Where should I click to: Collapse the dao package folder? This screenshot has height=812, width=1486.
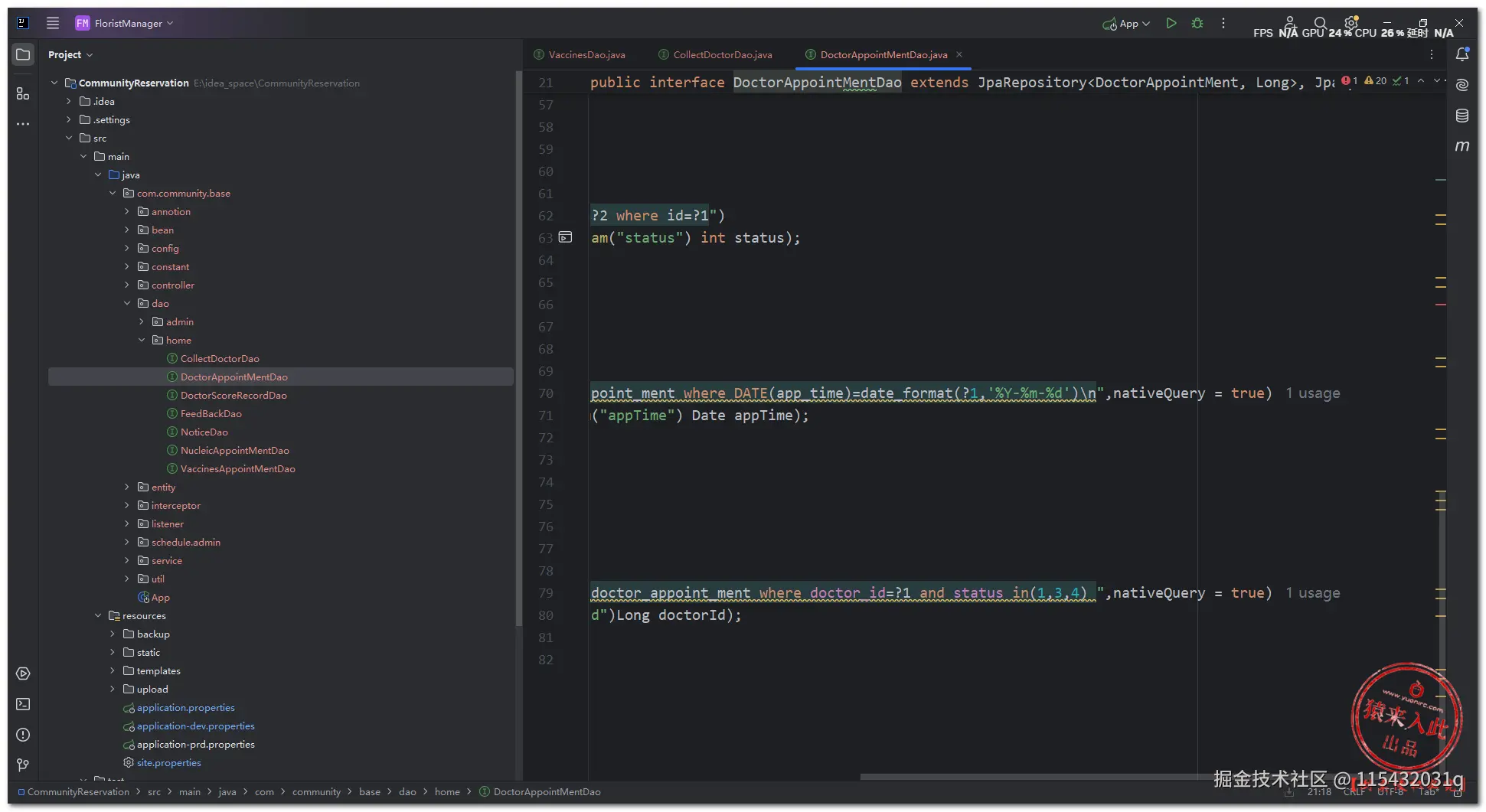tap(127, 304)
